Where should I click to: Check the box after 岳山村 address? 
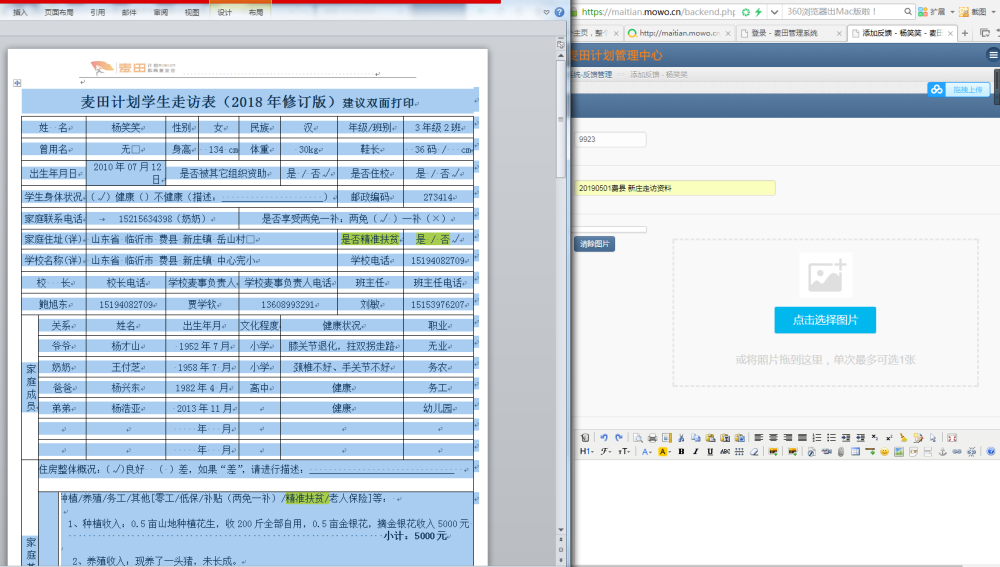point(251,240)
